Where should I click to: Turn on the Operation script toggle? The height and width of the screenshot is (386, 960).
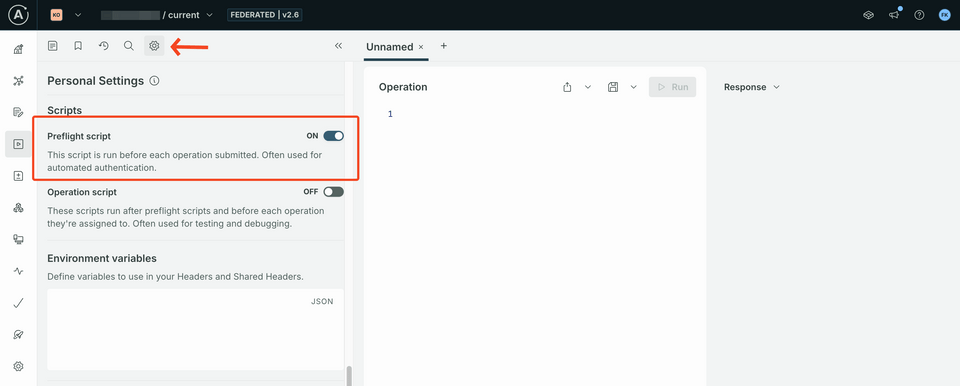click(x=334, y=192)
